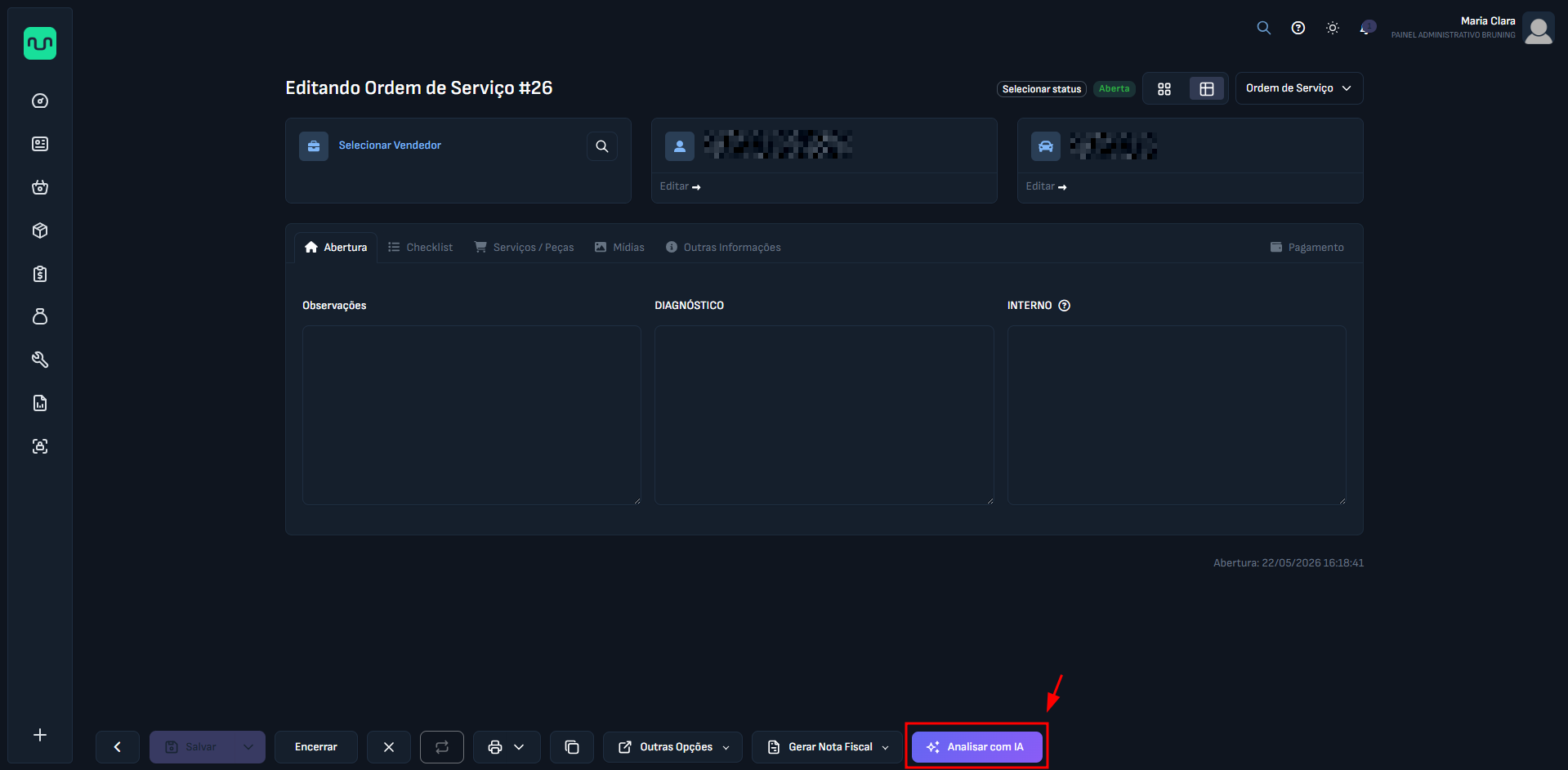The image size is (1568, 770).
Task: Expand the print options chevron
Action: point(520,747)
